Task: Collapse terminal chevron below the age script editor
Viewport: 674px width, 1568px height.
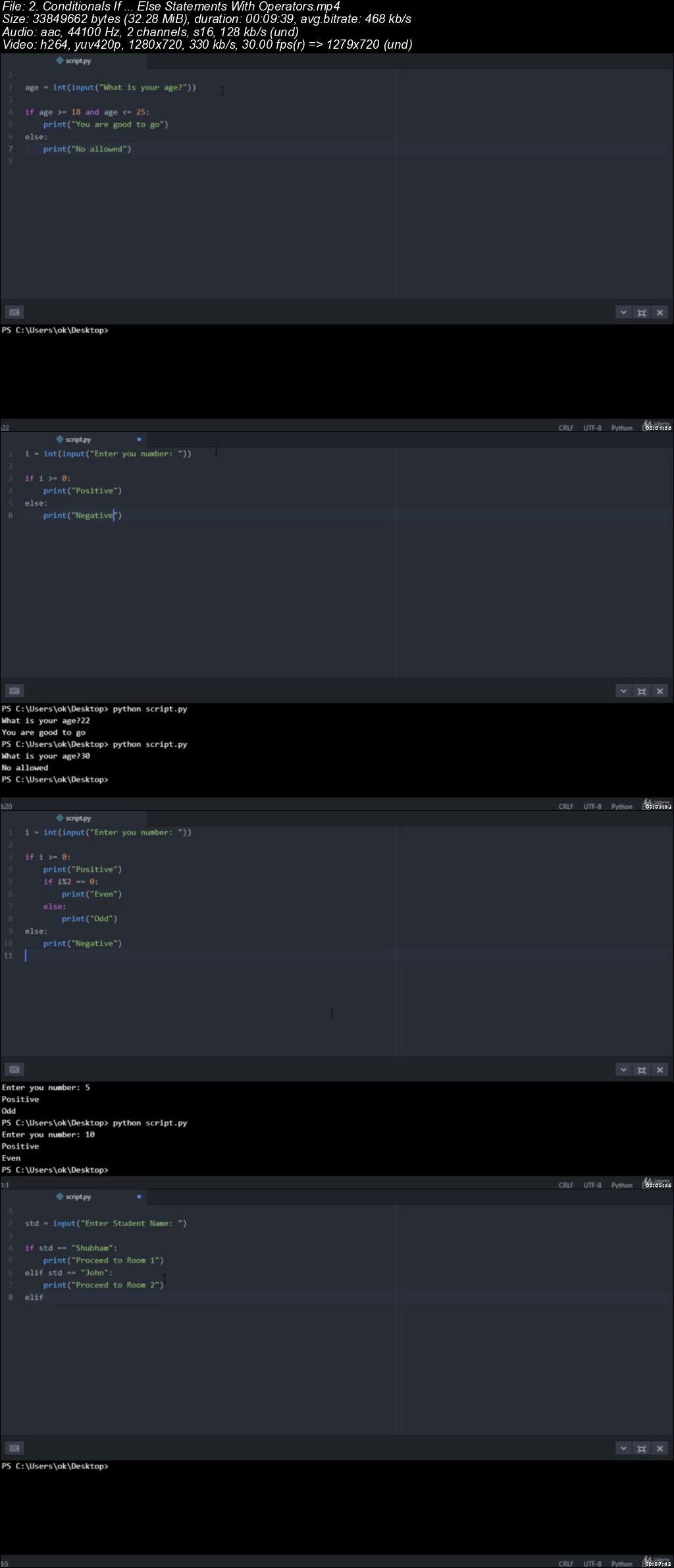Action: (x=623, y=312)
